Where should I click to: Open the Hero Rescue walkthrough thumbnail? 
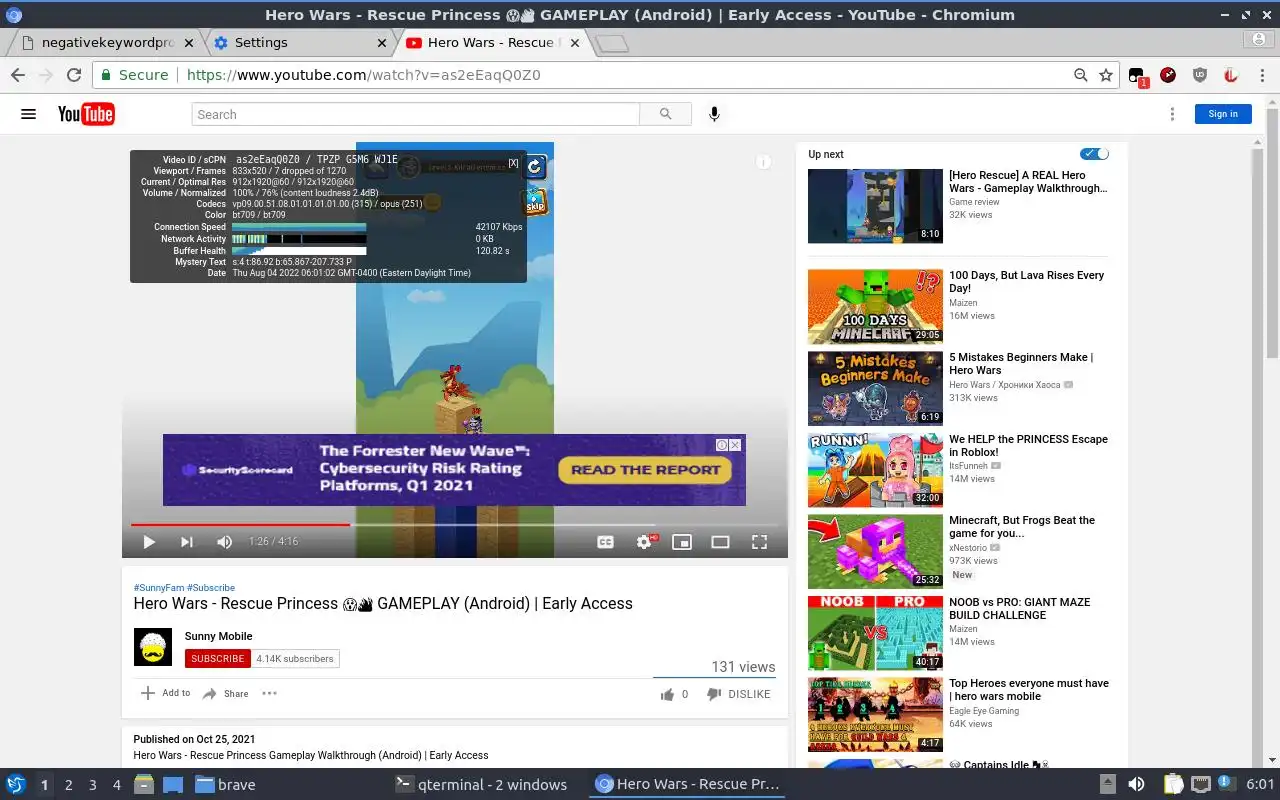(875, 206)
